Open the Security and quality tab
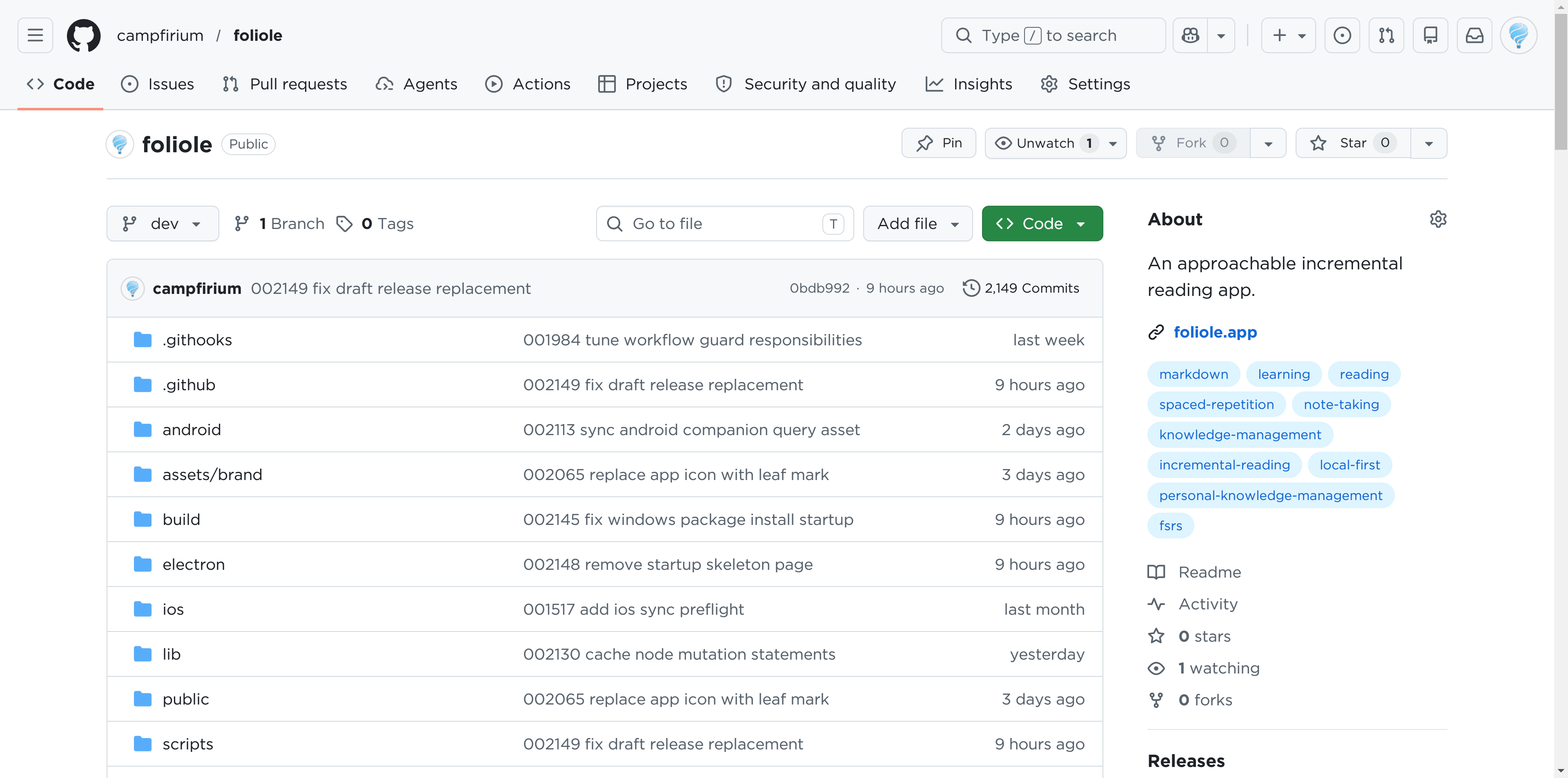This screenshot has height=778, width=1568. tap(805, 84)
